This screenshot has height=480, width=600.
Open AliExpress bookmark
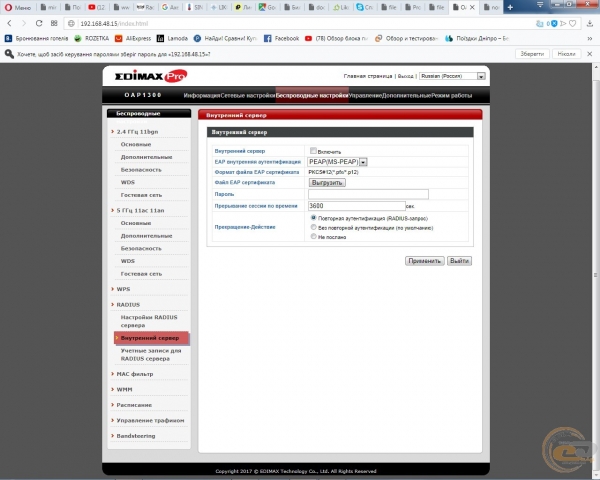coord(133,38)
